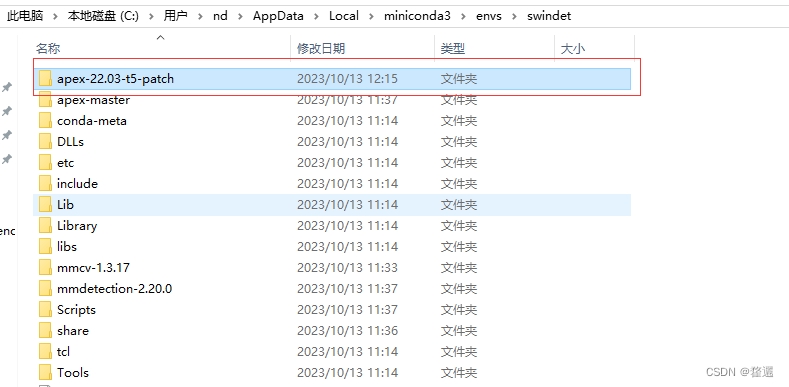Image resolution: width=789 pixels, height=387 pixels.
Task: Select the Library folder icon
Action: coord(45,225)
